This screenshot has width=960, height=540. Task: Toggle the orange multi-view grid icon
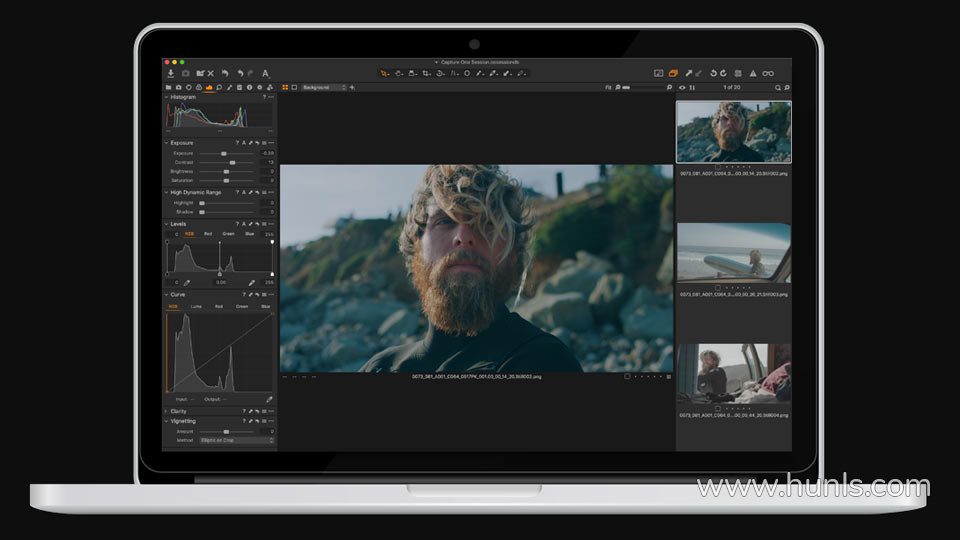285,88
